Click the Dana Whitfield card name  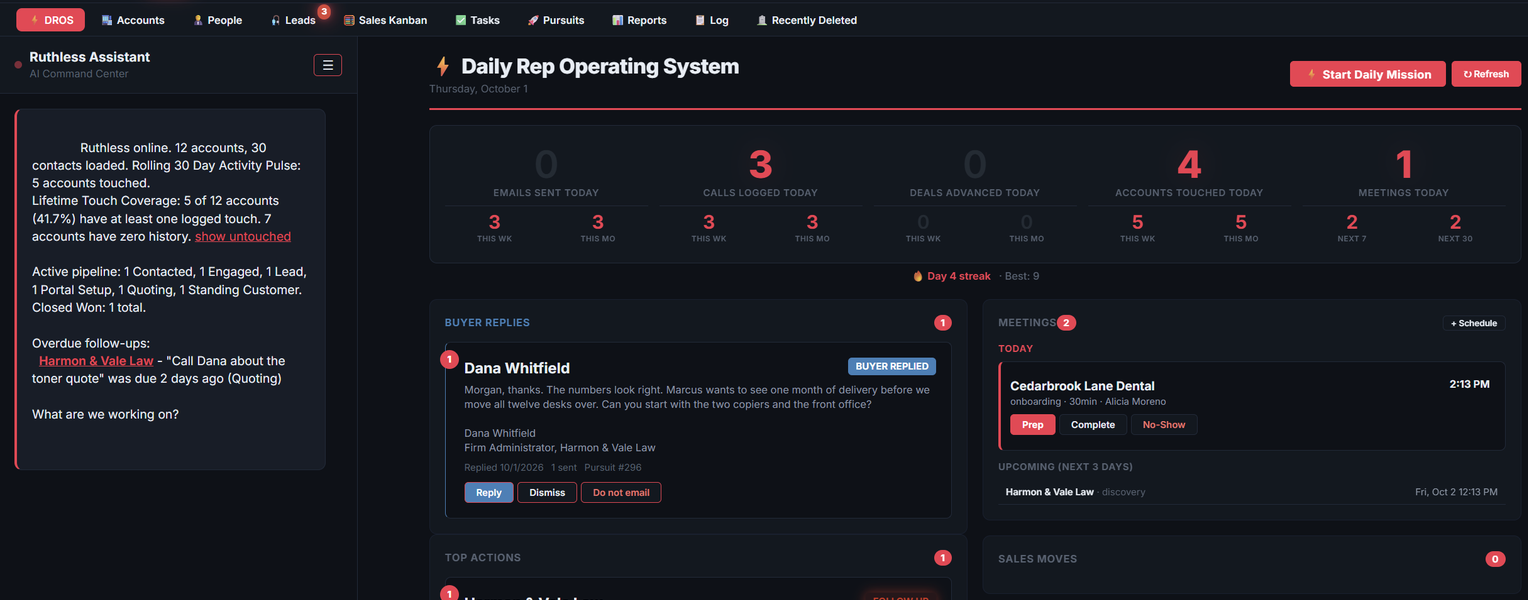[x=517, y=368]
